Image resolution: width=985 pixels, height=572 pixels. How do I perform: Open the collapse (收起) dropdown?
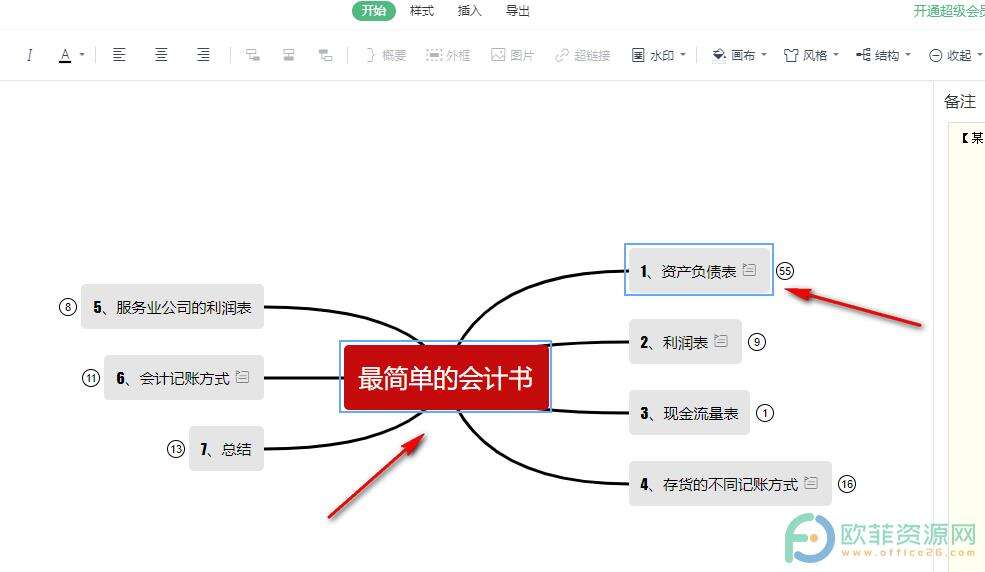[x=955, y=55]
